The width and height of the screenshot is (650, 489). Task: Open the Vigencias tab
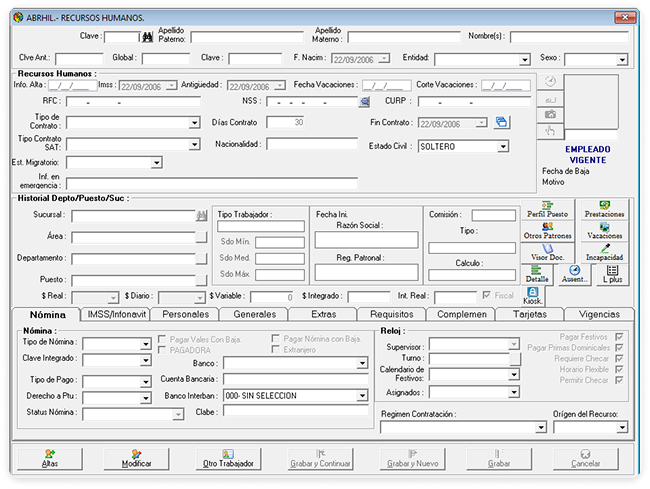pyautogui.click(x=599, y=314)
